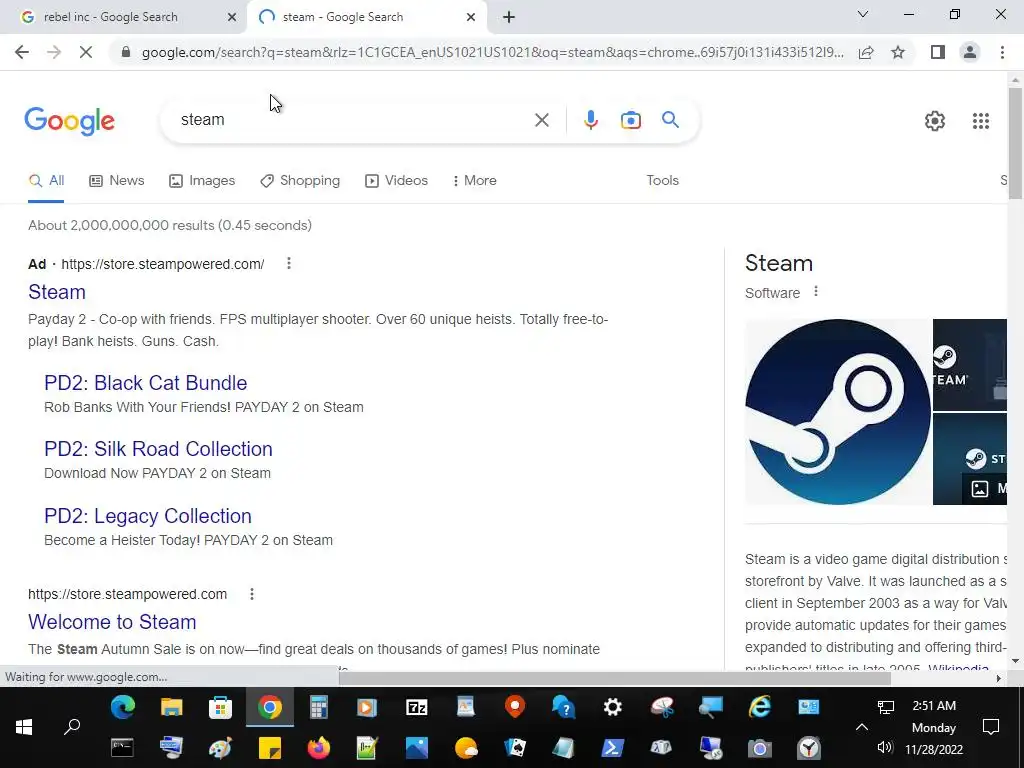Open the Chrome profile menu
This screenshot has width=1024, height=768.
click(x=970, y=52)
